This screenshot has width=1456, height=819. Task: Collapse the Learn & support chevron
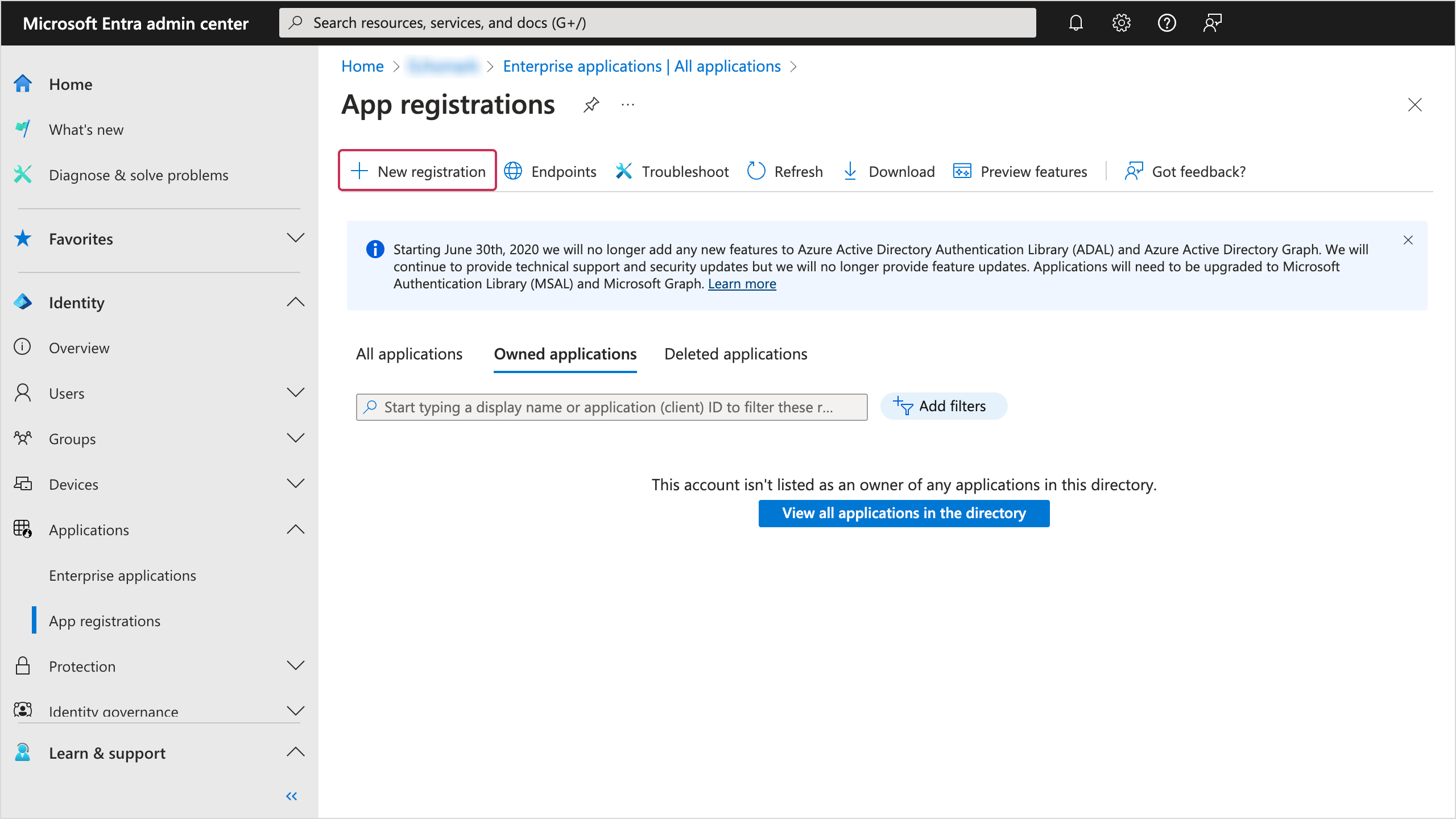coord(296,752)
